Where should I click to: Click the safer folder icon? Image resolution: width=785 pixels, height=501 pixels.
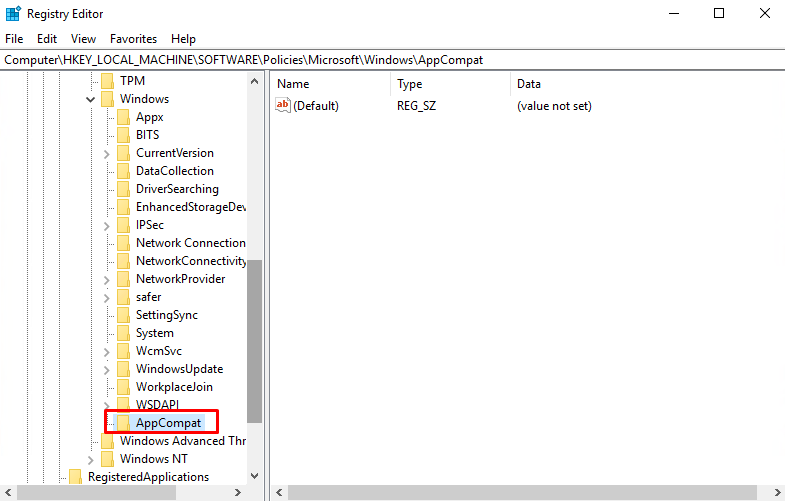click(x=123, y=297)
